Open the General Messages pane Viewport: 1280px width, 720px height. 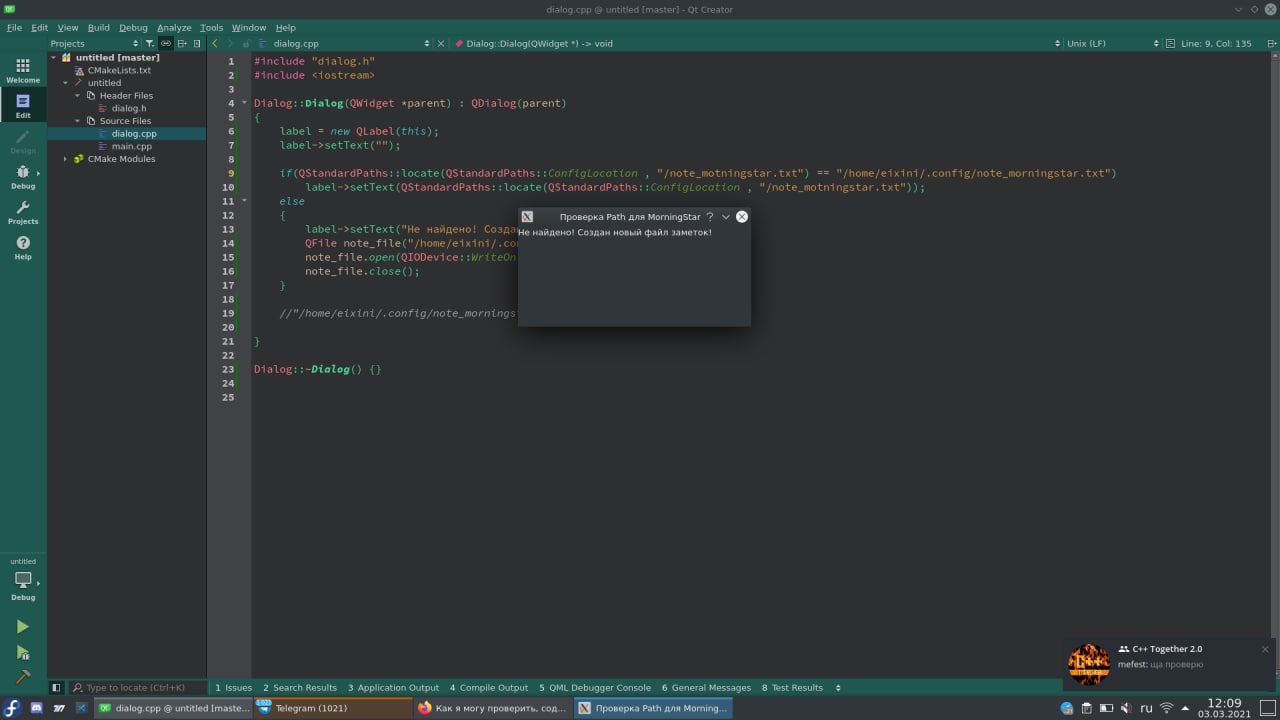click(x=706, y=688)
